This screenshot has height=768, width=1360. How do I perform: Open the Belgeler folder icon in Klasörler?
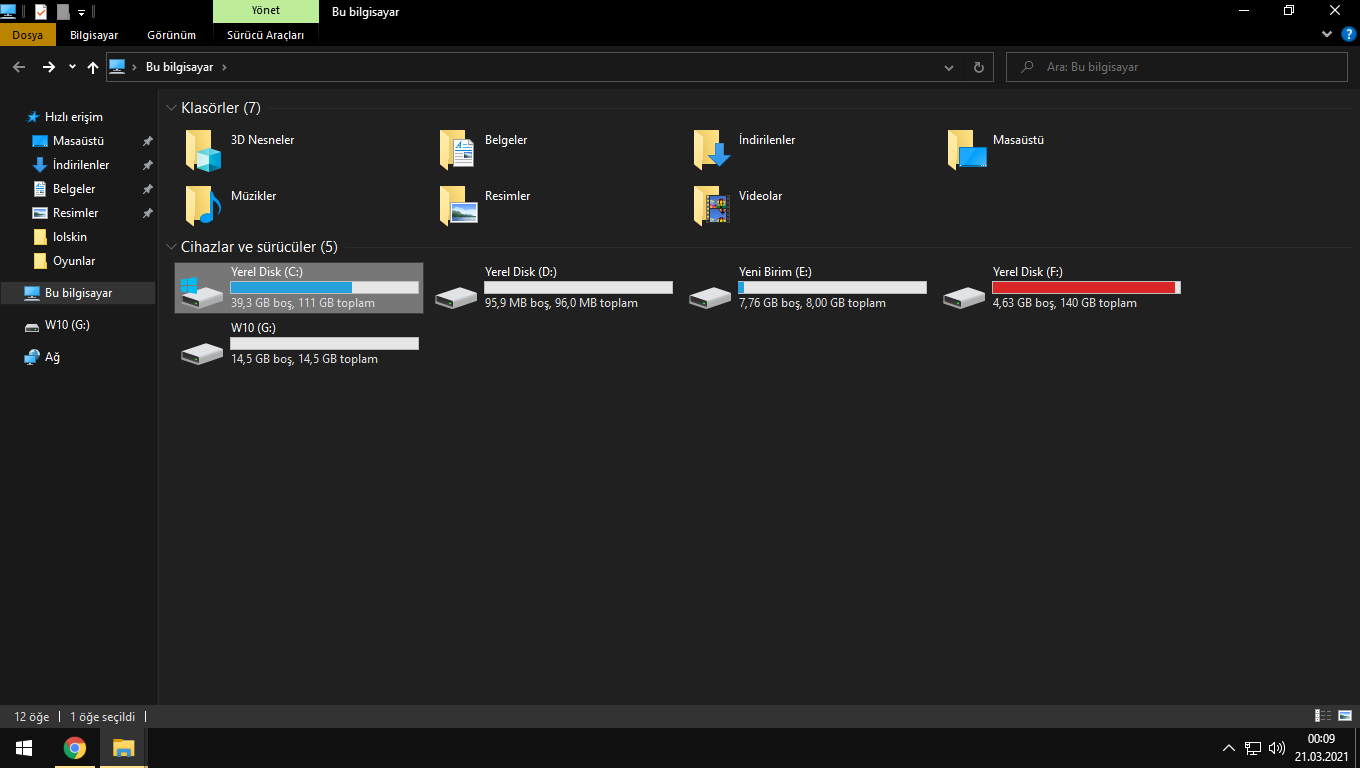pyautogui.click(x=457, y=150)
